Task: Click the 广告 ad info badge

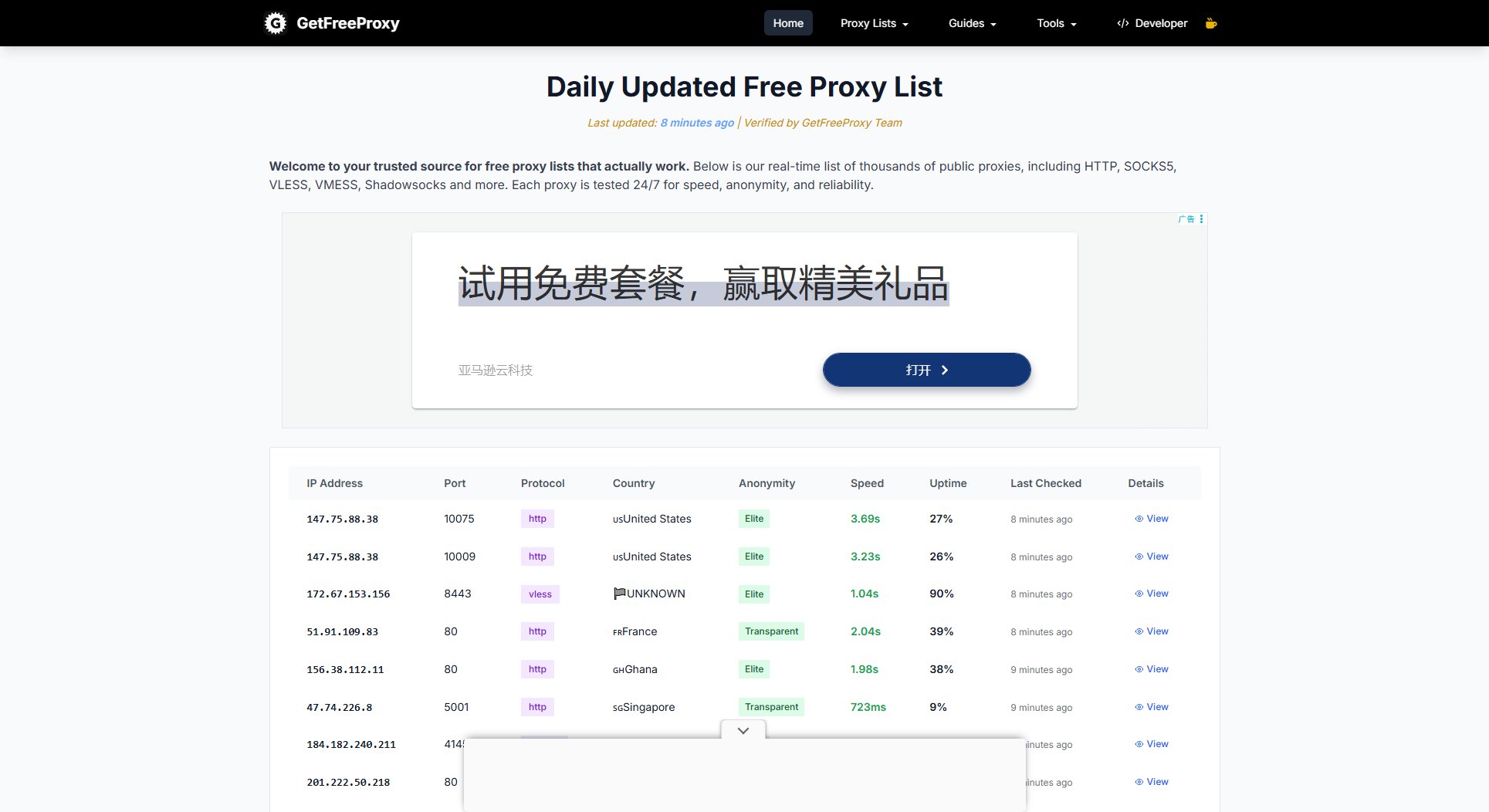Action: (1186, 219)
